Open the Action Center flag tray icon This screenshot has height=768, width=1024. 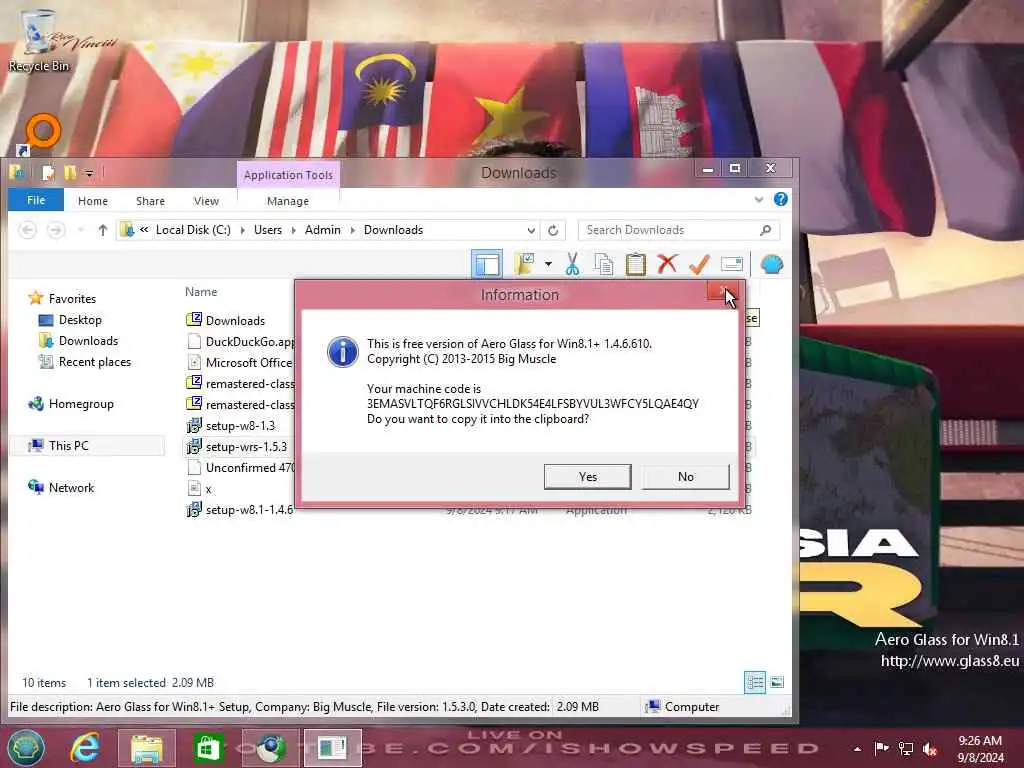click(882, 748)
